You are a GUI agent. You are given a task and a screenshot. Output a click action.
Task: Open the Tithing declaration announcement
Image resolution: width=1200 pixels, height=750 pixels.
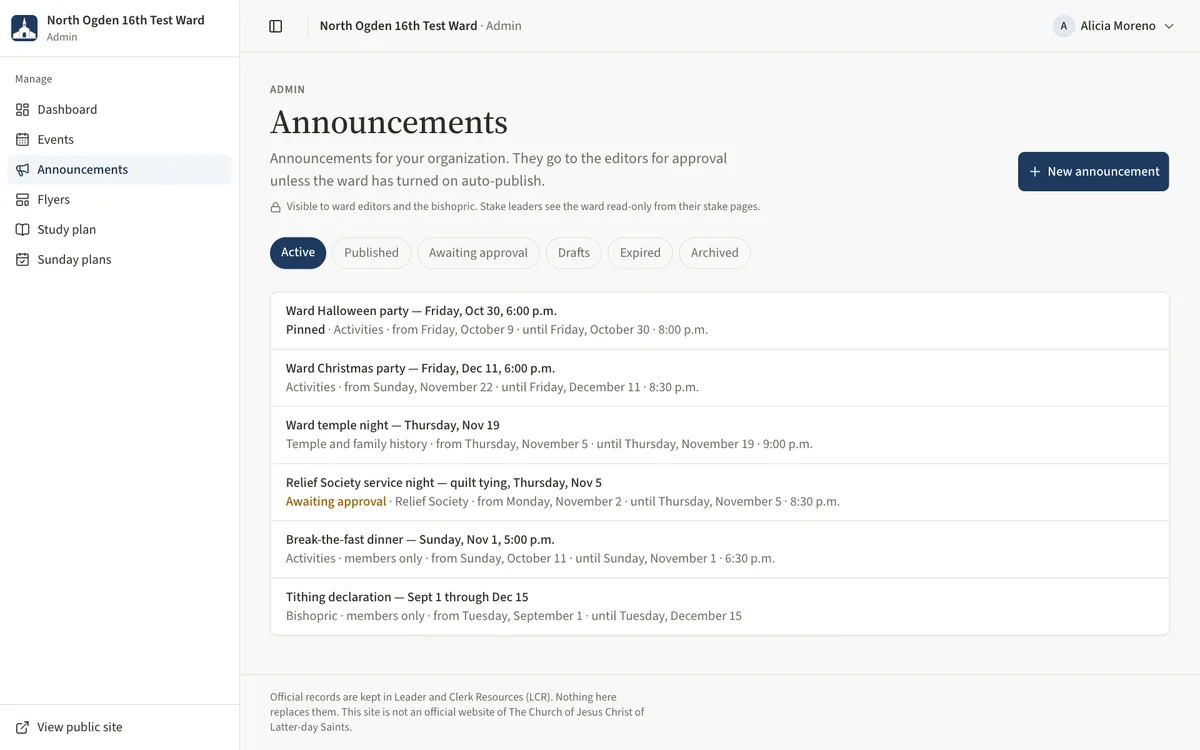point(720,606)
